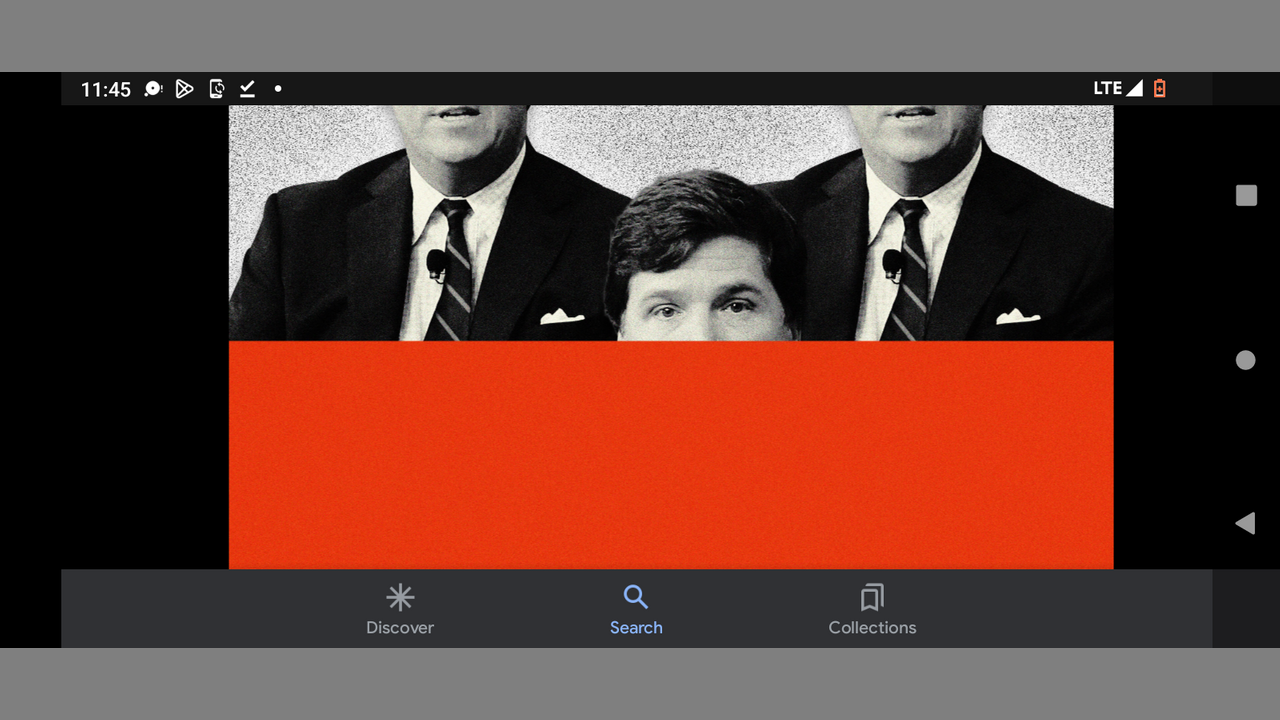
Task: Switch to the Discover label
Action: pyautogui.click(x=400, y=628)
